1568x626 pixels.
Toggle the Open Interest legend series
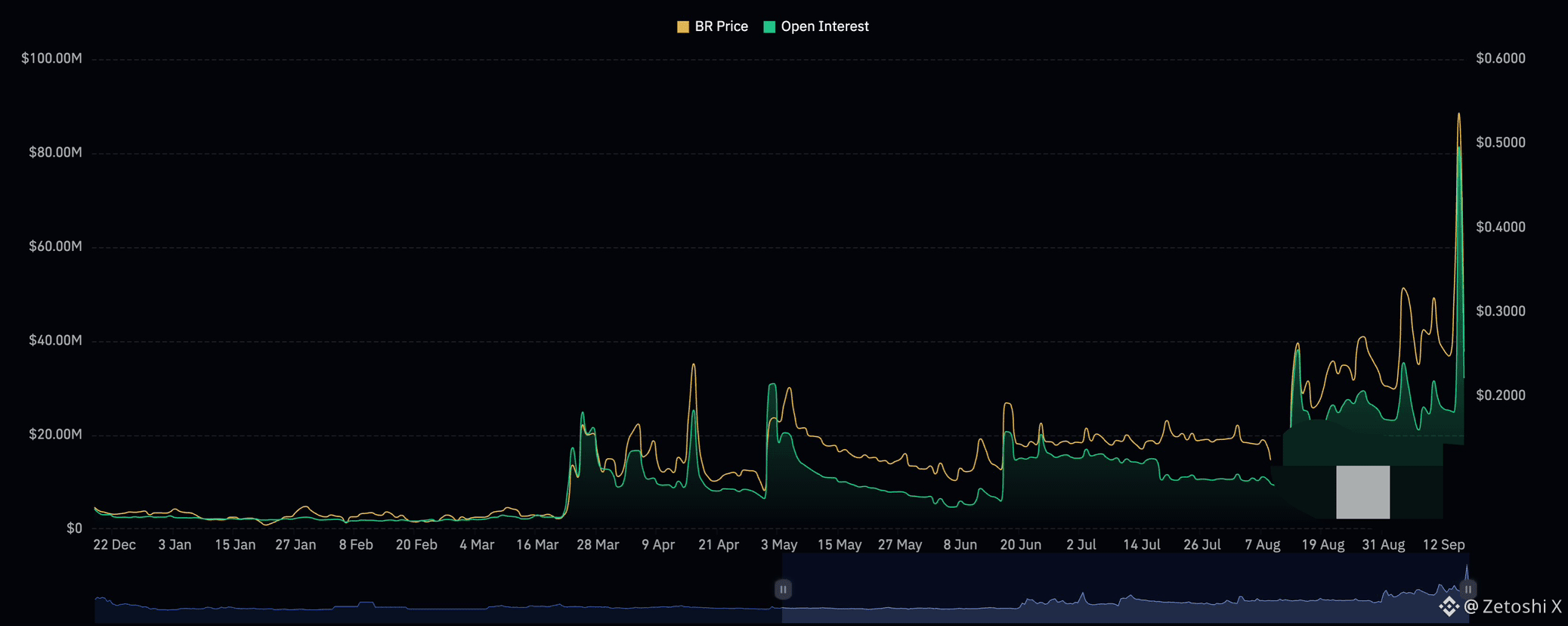pos(816,26)
